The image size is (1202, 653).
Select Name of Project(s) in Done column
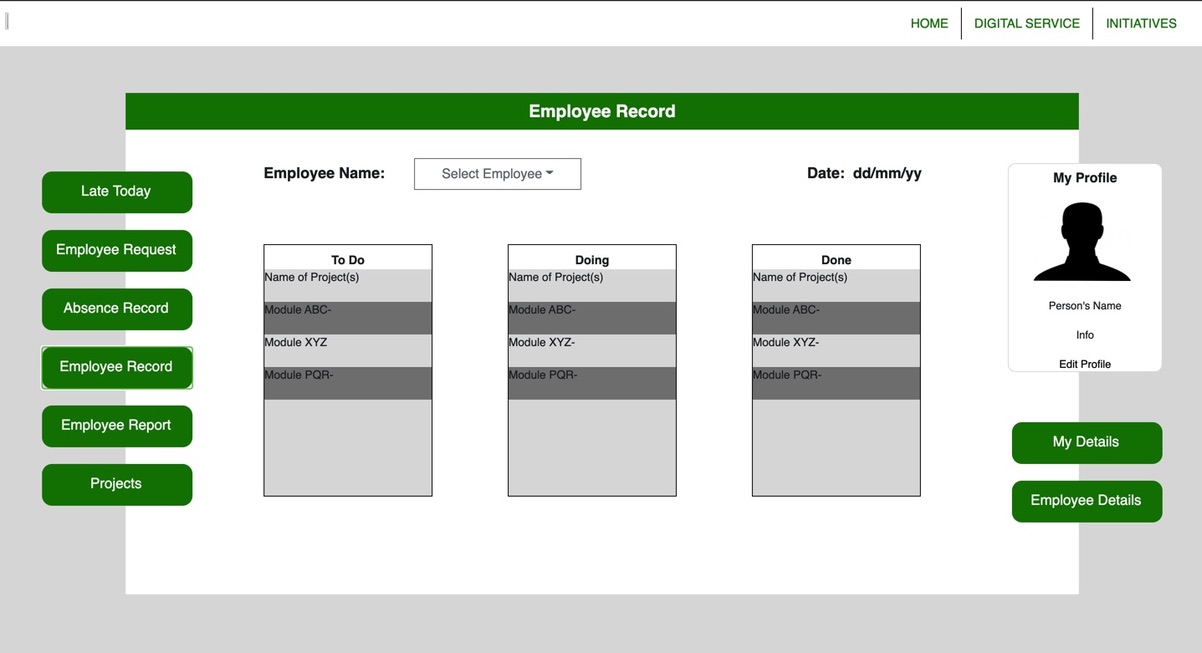click(x=836, y=285)
